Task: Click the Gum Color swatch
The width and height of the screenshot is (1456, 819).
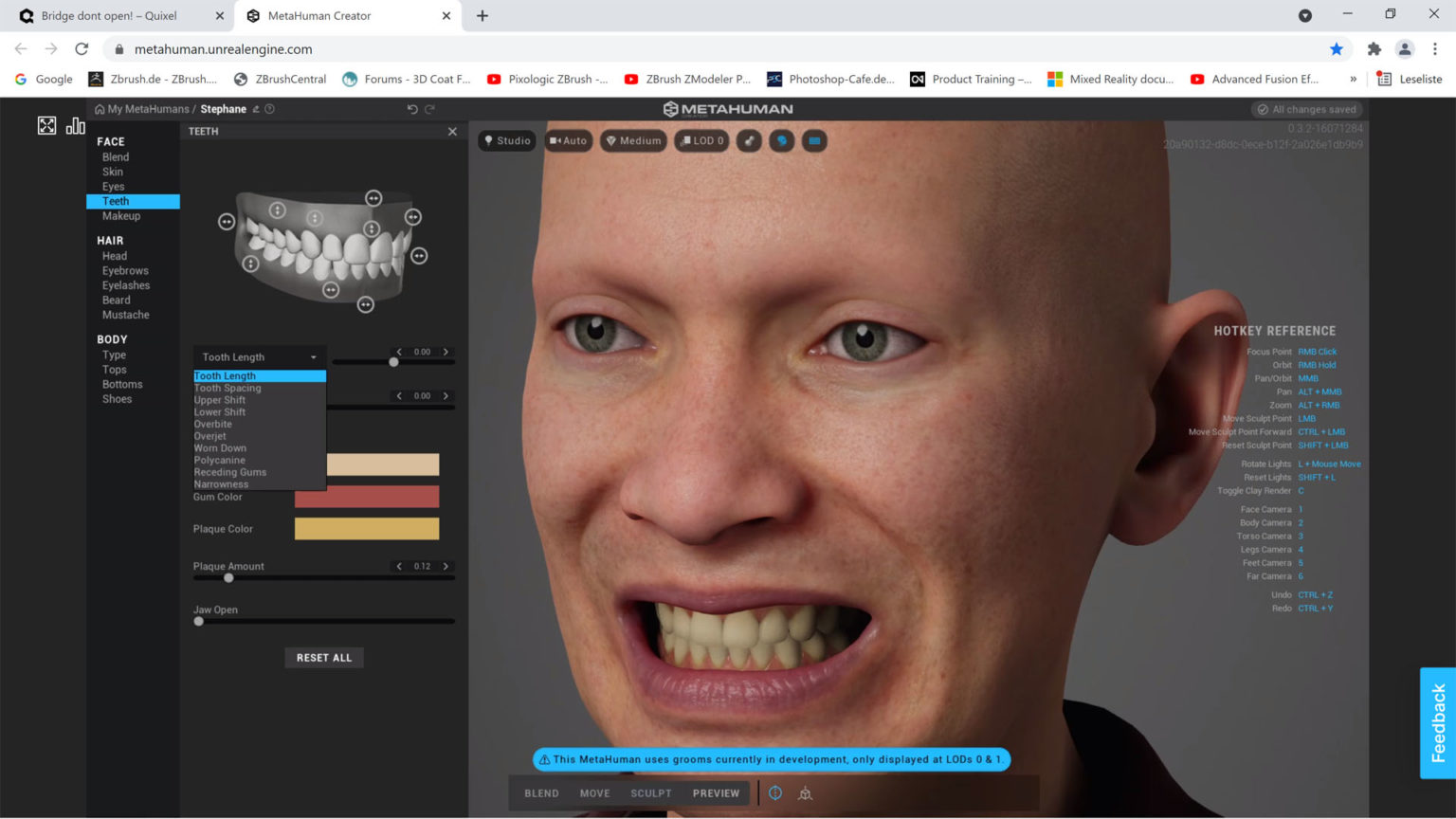Action: [x=367, y=496]
